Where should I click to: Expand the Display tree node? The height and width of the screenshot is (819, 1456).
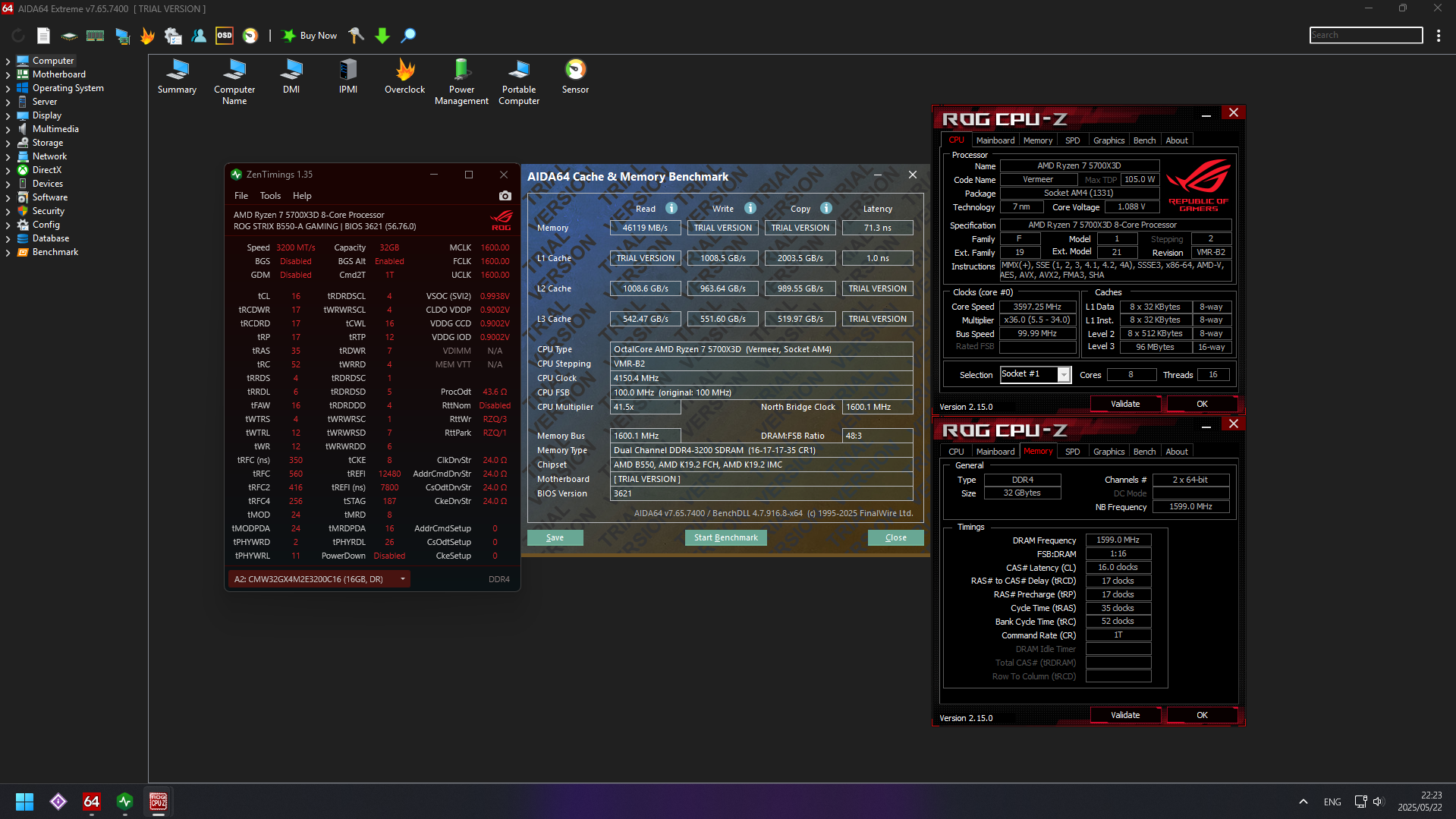coord(8,115)
